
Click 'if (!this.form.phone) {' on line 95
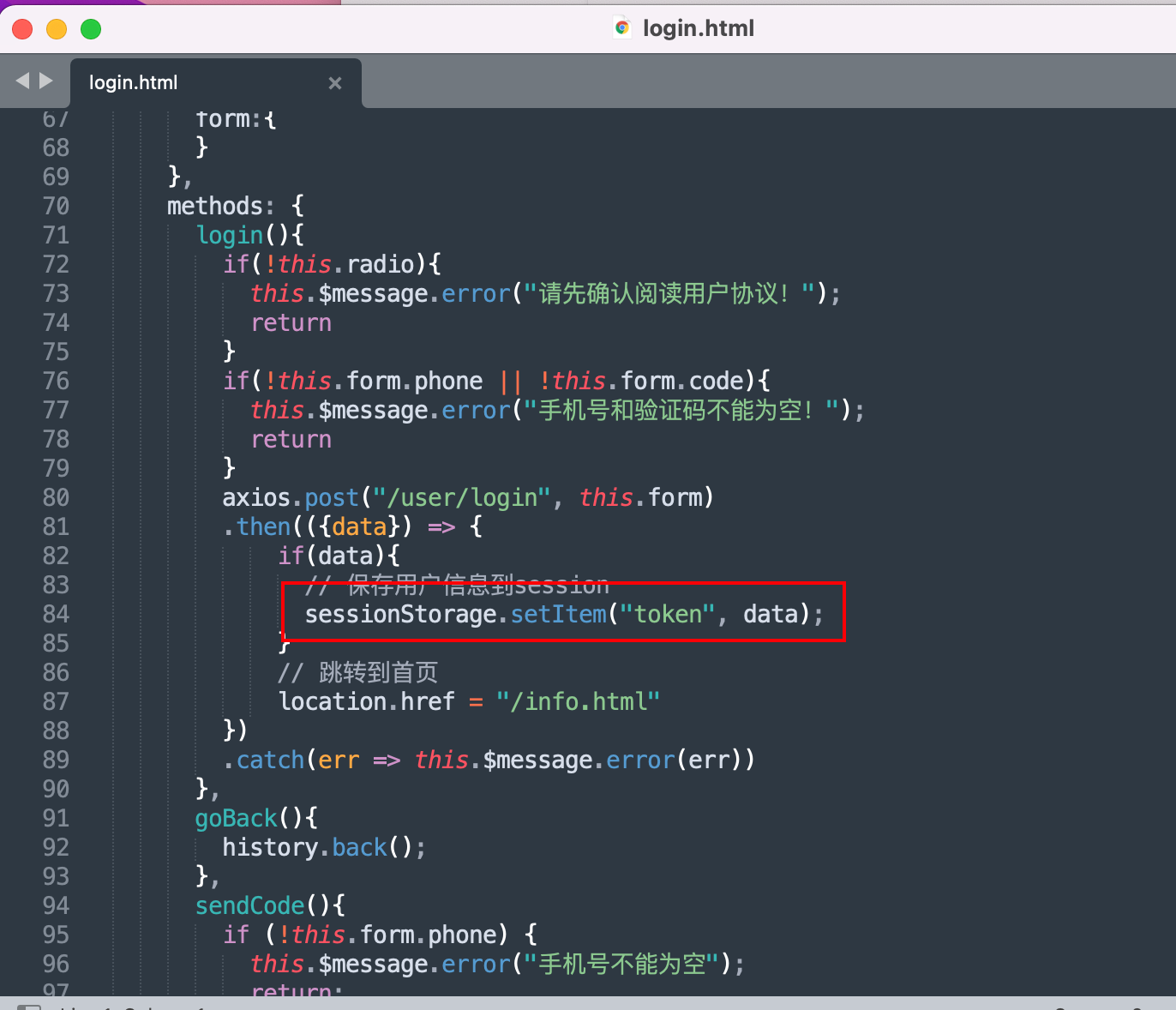381,935
